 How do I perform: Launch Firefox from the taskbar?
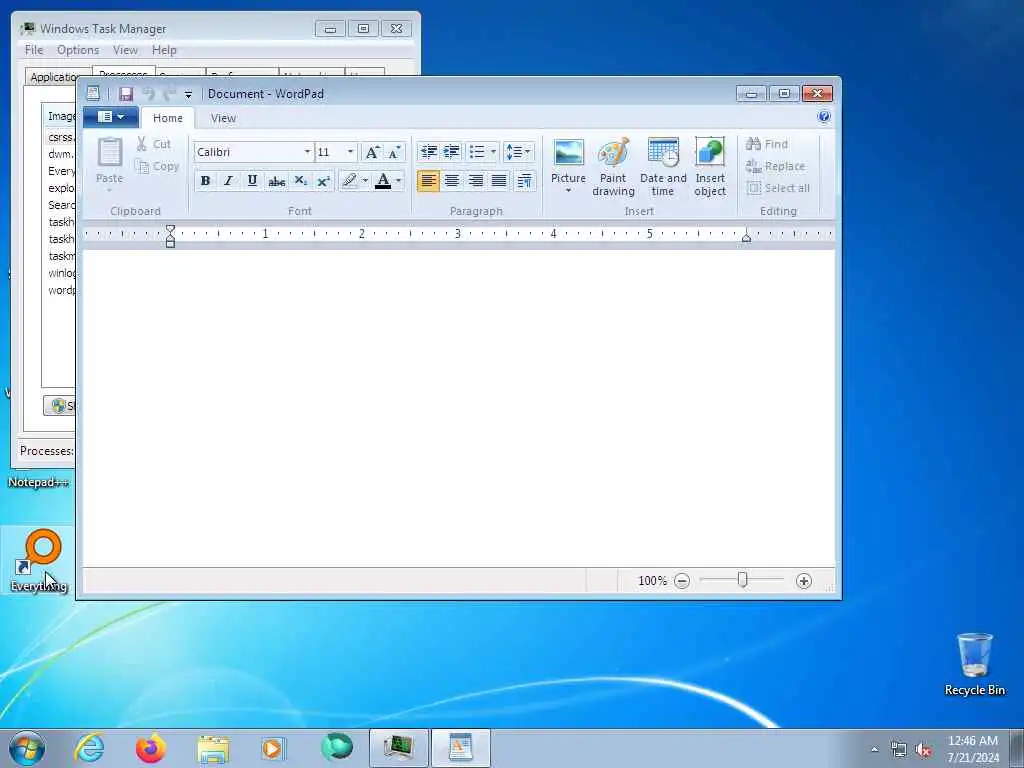tap(150, 748)
